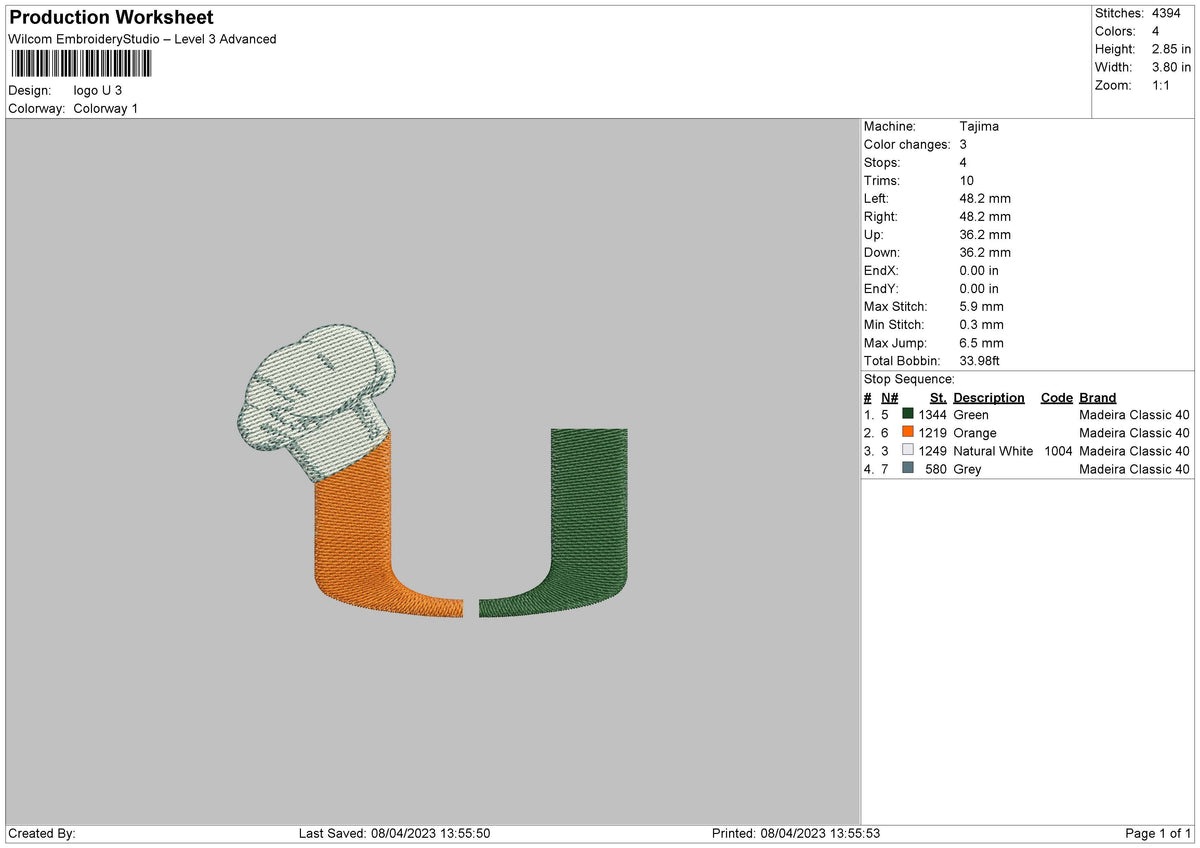Click the barcode under the worksheet title
Screen dimensions: 1200x848
pyautogui.click(x=81, y=64)
